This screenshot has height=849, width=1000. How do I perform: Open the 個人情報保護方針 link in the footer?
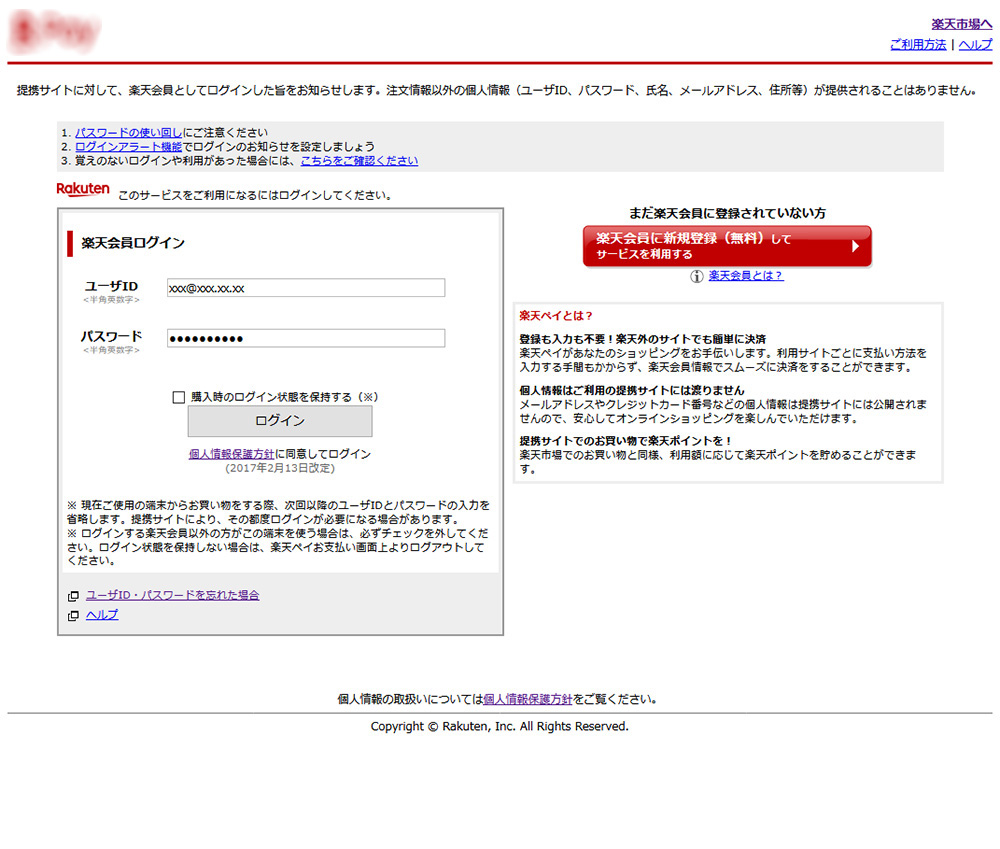coord(527,700)
